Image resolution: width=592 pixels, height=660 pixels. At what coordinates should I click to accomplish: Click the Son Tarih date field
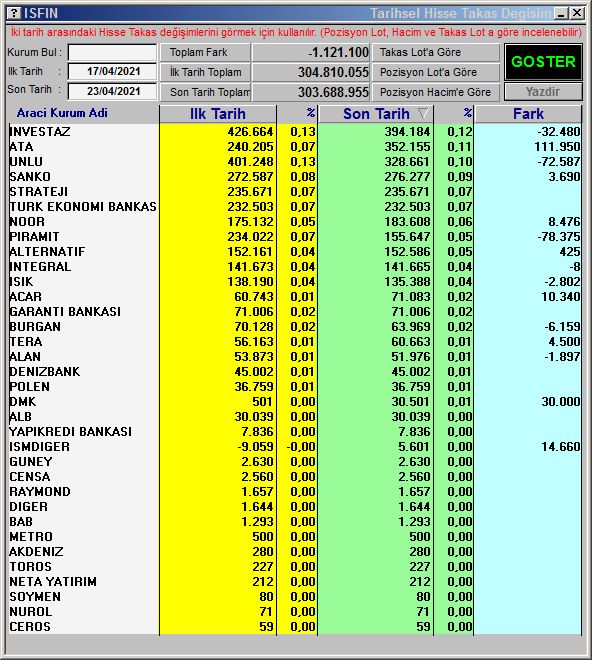112,91
